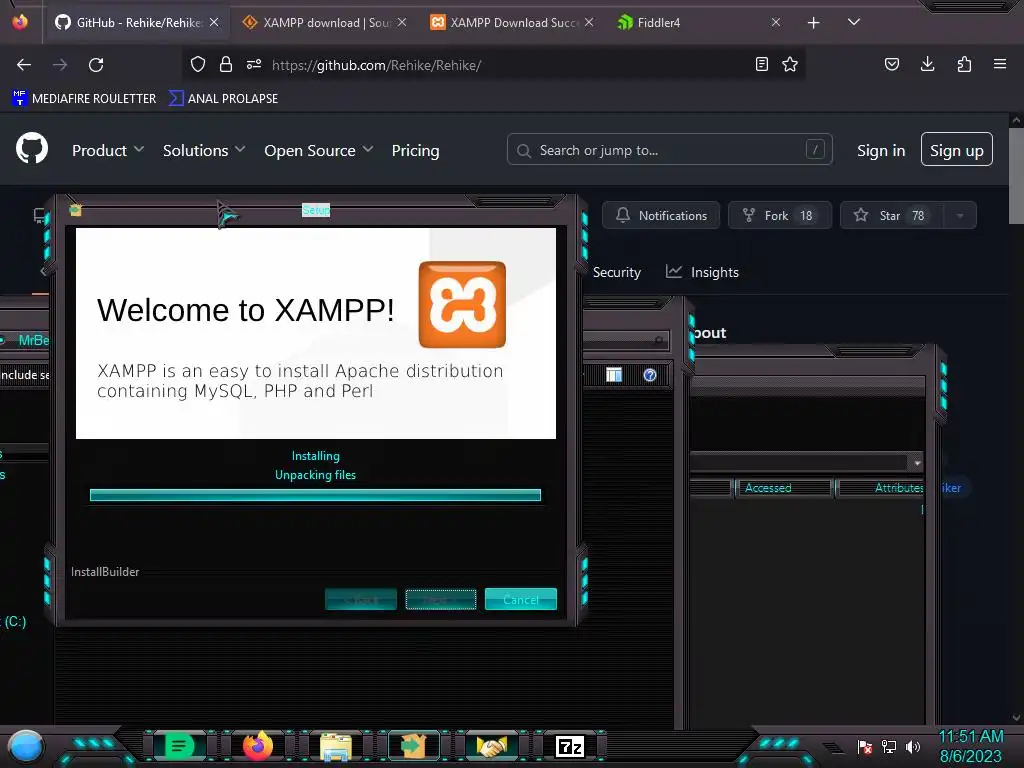
Task: Expand the Product menu on GitHub
Action: click(108, 150)
